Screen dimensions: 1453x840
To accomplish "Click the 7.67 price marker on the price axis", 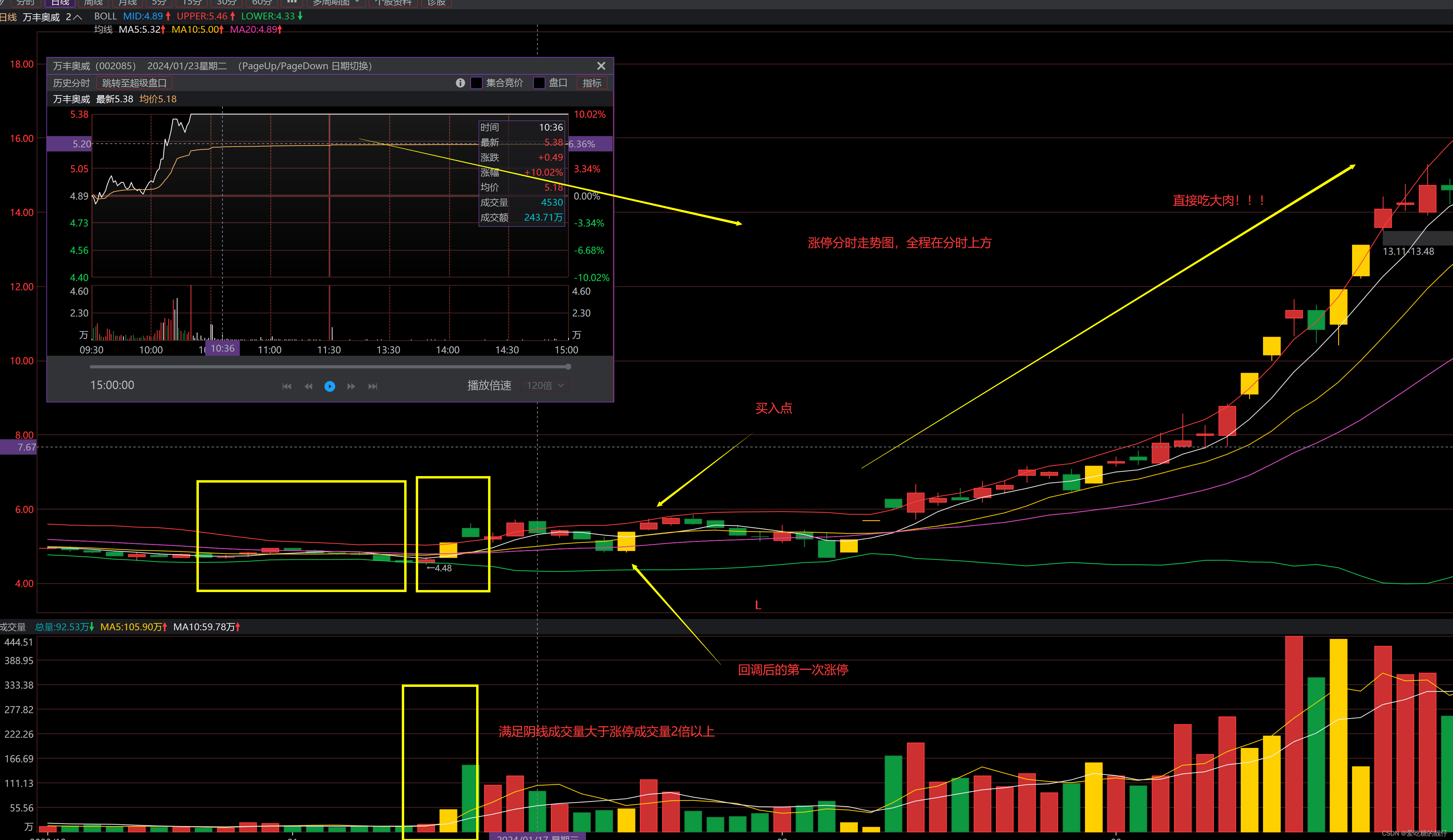I will point(18,447).
